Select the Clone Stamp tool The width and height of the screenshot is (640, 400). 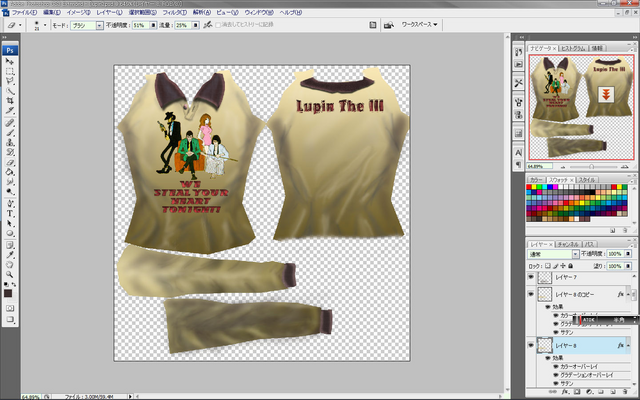(x=10, y=142)
